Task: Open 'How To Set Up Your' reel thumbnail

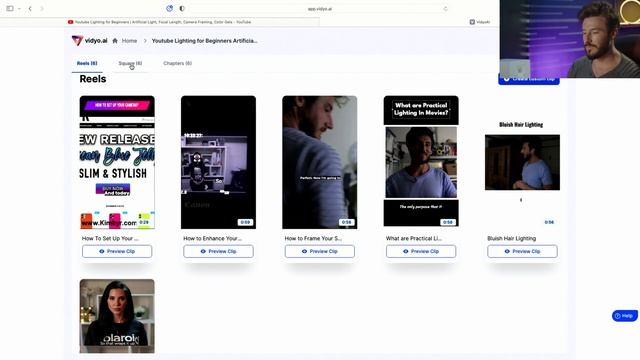Action: point(117,162)
